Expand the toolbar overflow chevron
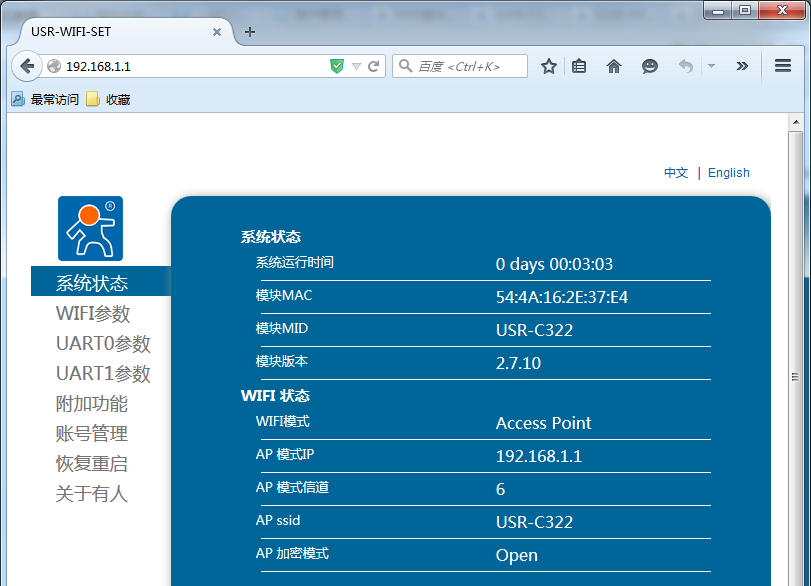The height and width of the screenshot is (586, 811). [741, 66]
